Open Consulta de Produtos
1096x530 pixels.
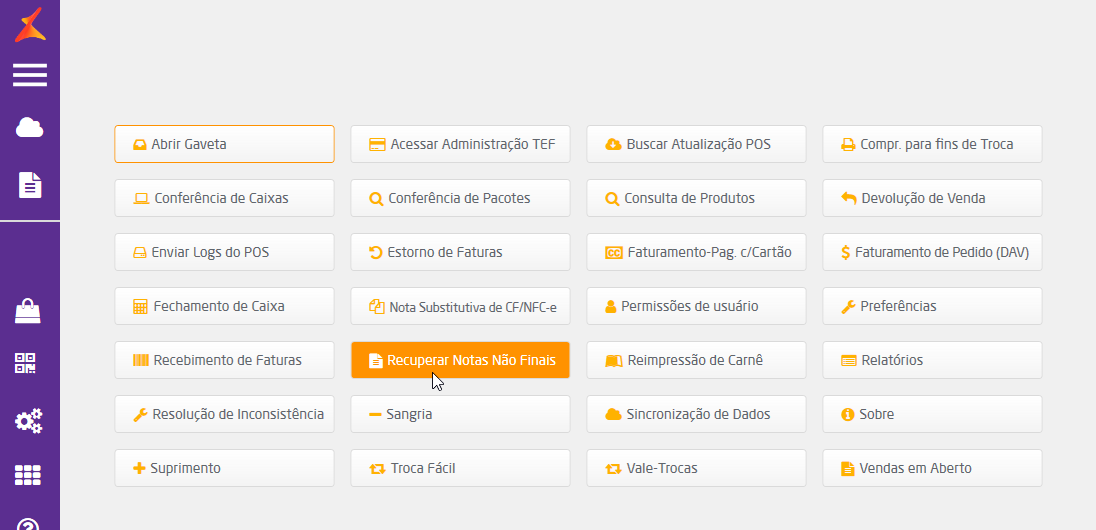696,198
